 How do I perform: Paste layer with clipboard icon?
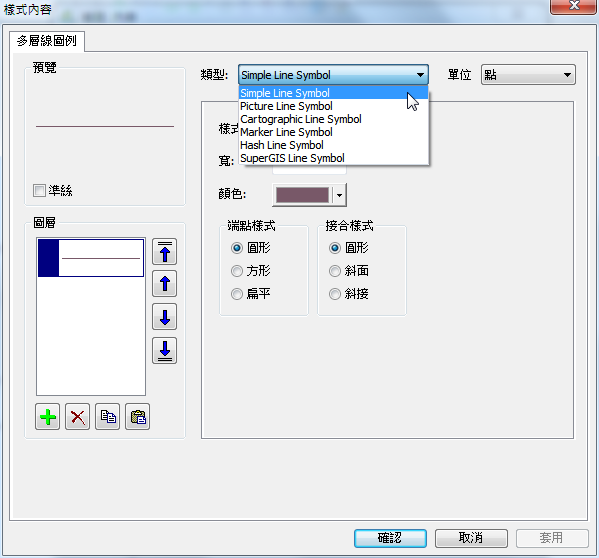point(138,417)
